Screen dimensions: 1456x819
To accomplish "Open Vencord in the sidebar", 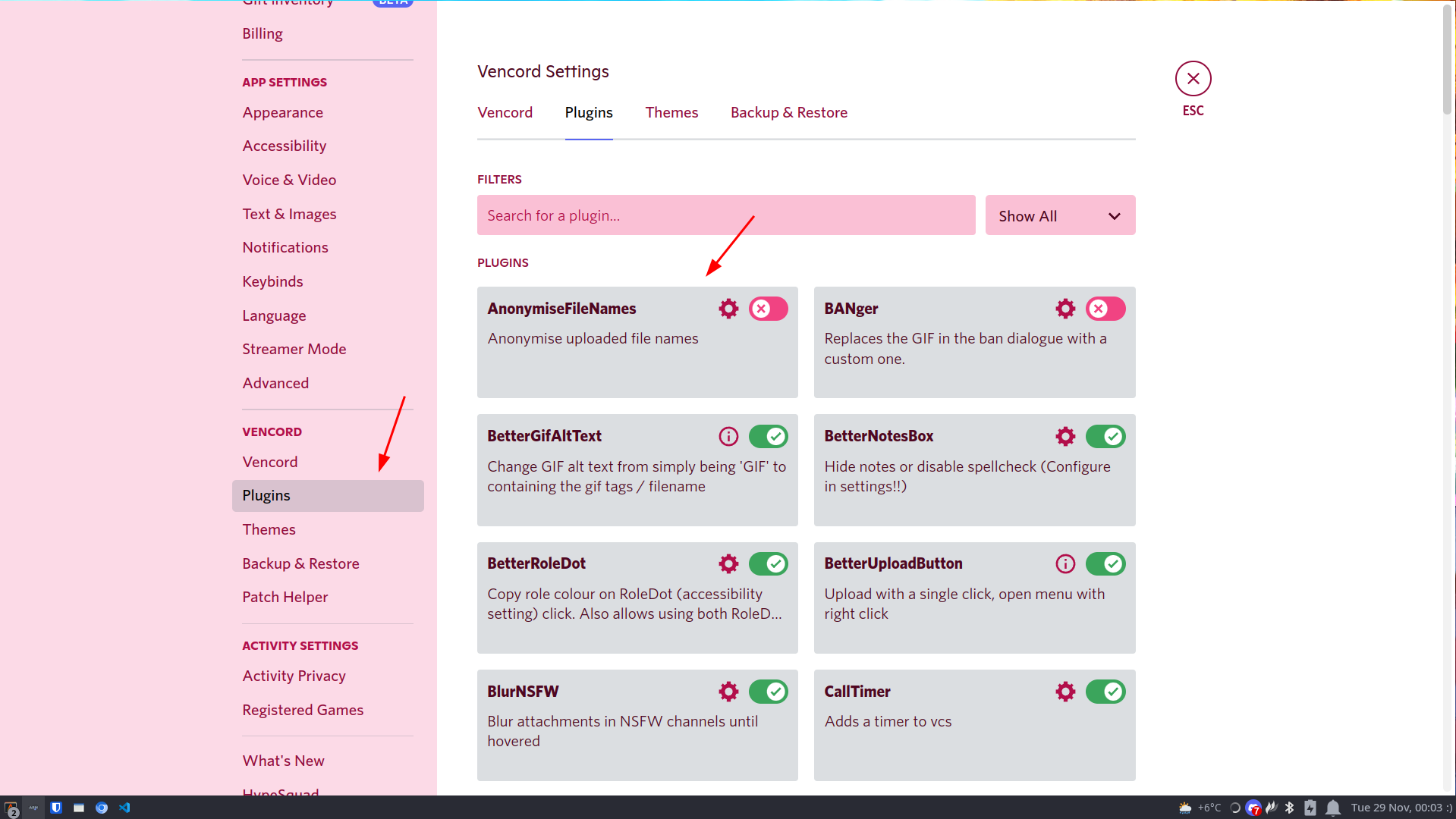I will click(328, 462).
